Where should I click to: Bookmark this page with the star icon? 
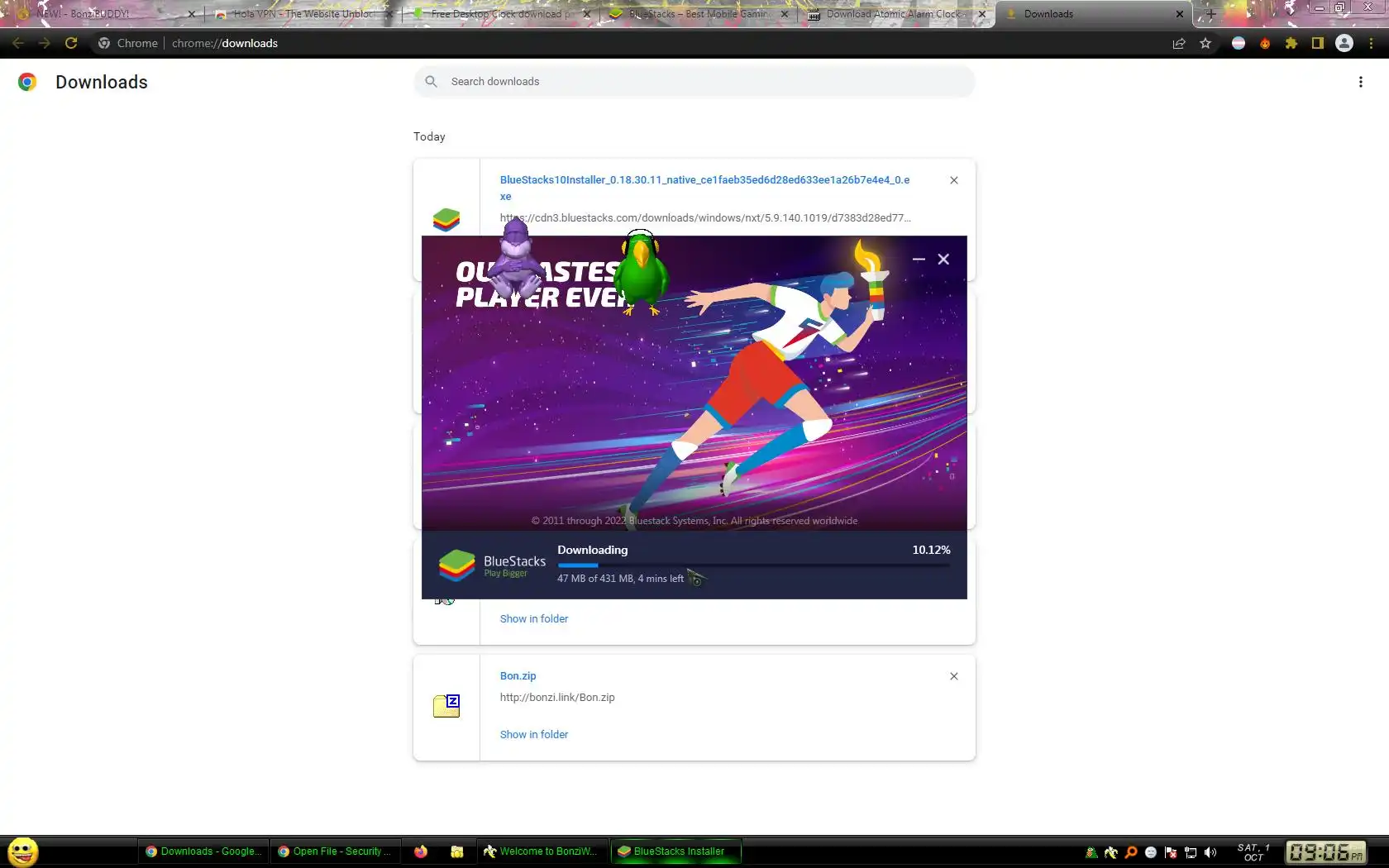1205,43
